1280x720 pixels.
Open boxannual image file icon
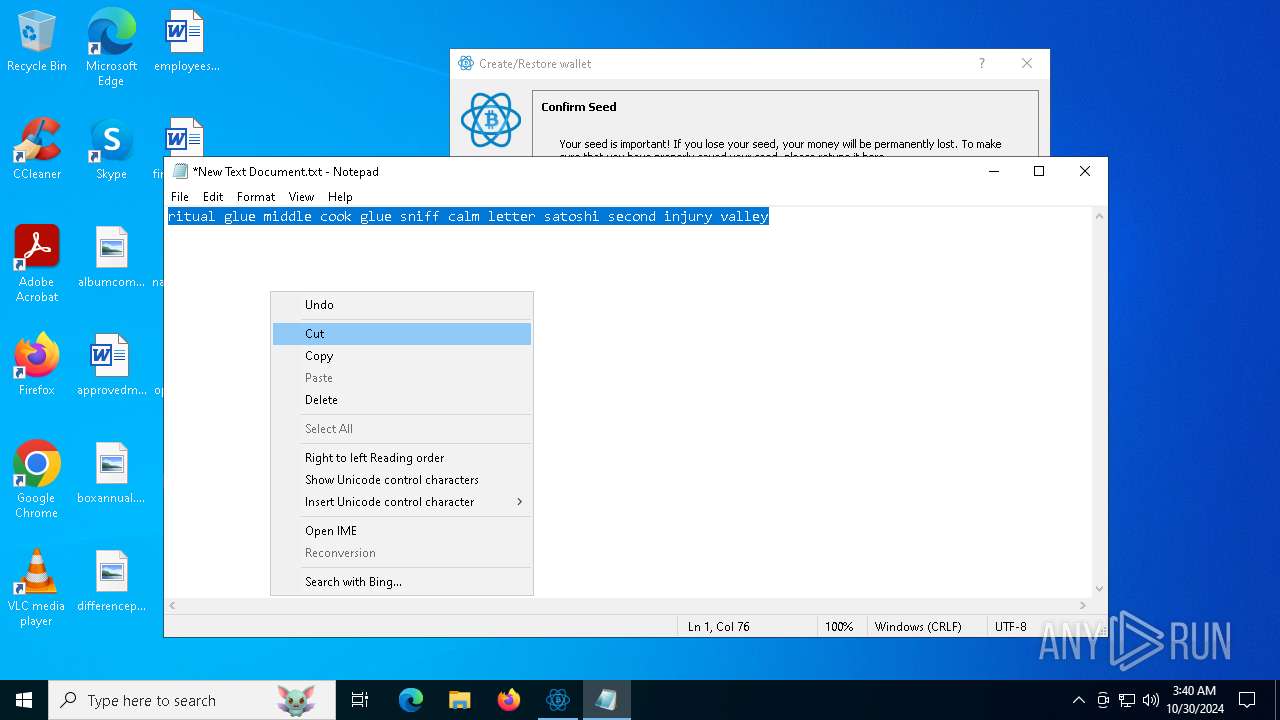click(x=111, y=472)
